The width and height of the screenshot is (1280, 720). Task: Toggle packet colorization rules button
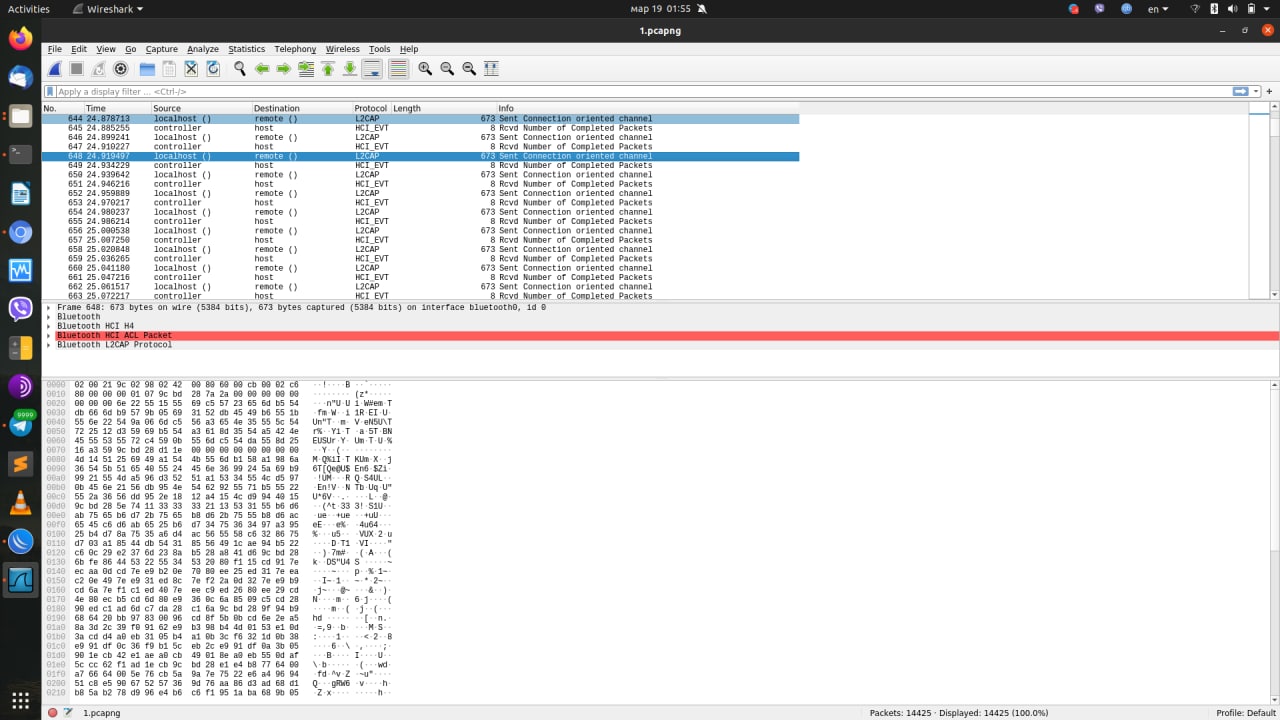[398, 69]
